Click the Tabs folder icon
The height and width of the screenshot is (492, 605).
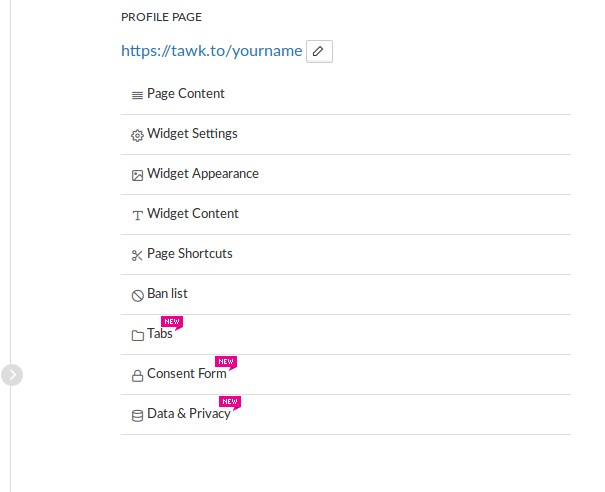137,335
